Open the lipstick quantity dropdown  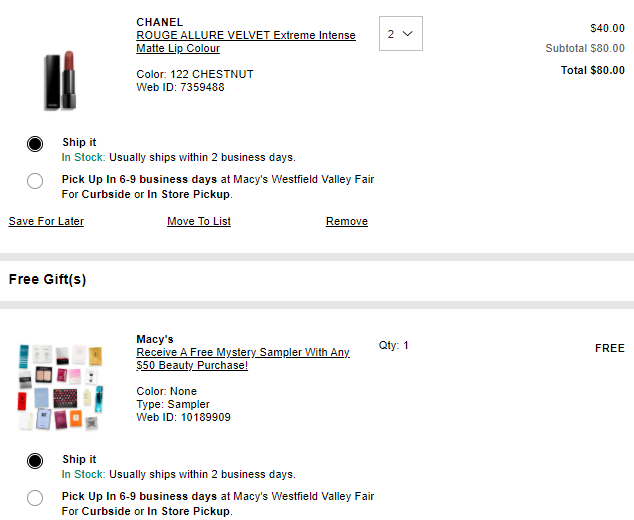[x=401, y=34]
